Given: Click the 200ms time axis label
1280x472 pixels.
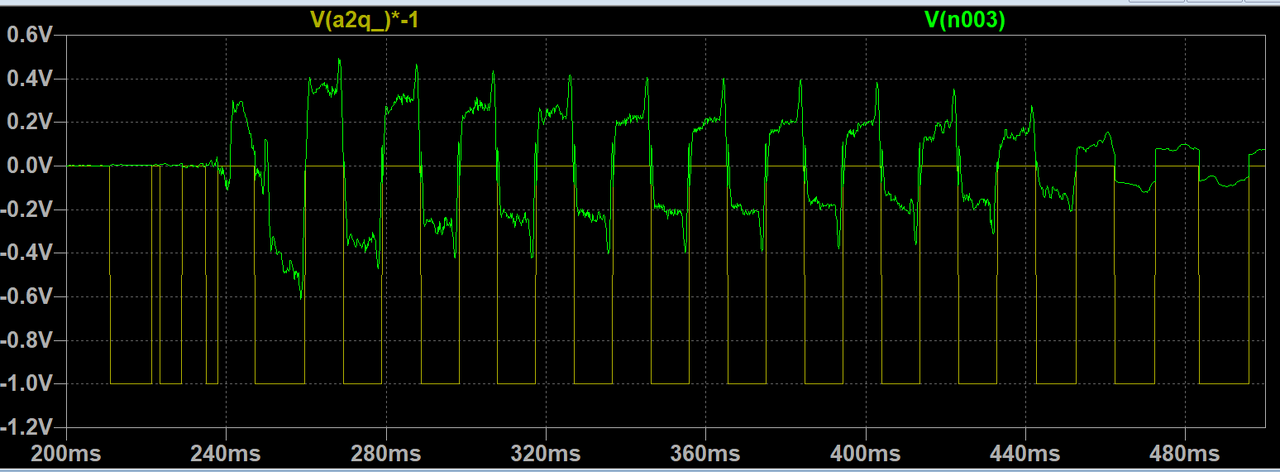Looking at the screenshot, I should point(66,453).
